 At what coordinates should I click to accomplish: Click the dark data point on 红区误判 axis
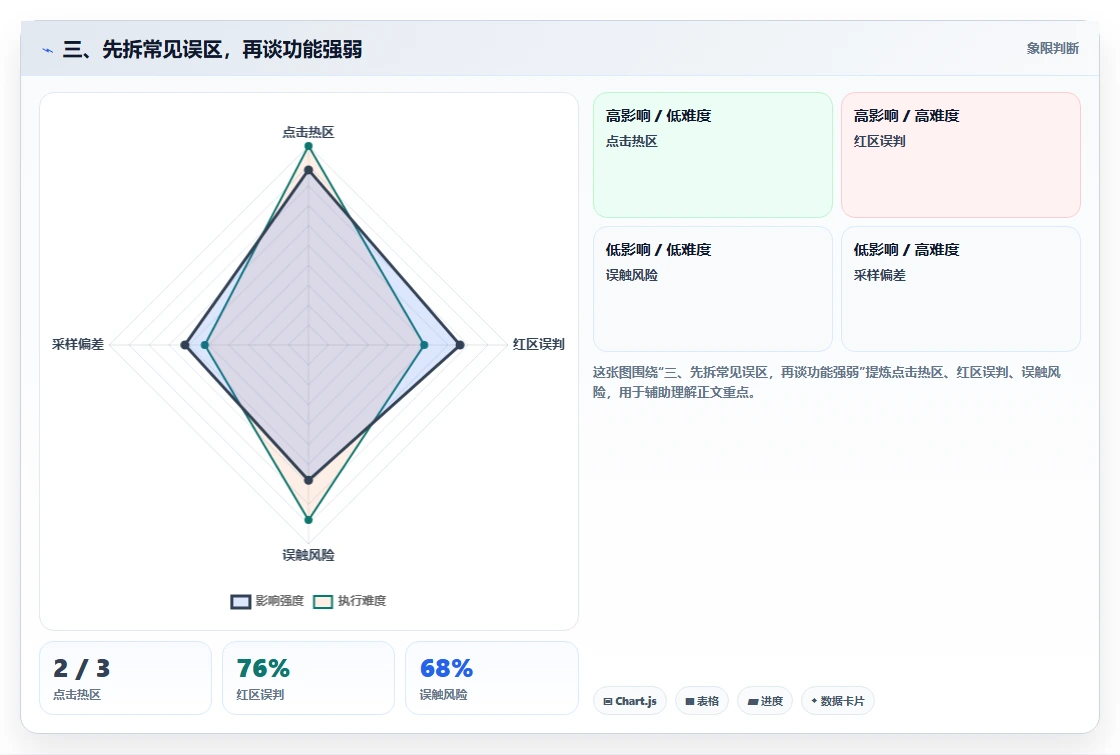(460, 345)
